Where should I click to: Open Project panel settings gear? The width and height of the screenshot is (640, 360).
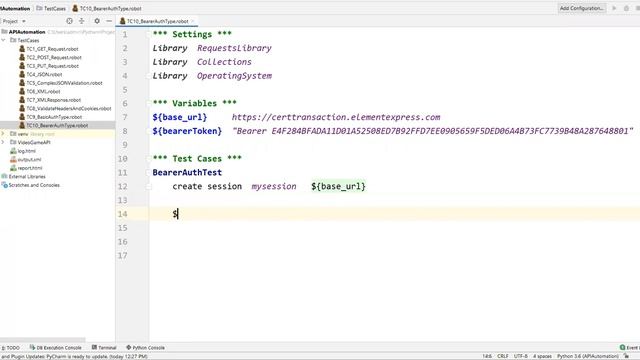coord(97,21)
